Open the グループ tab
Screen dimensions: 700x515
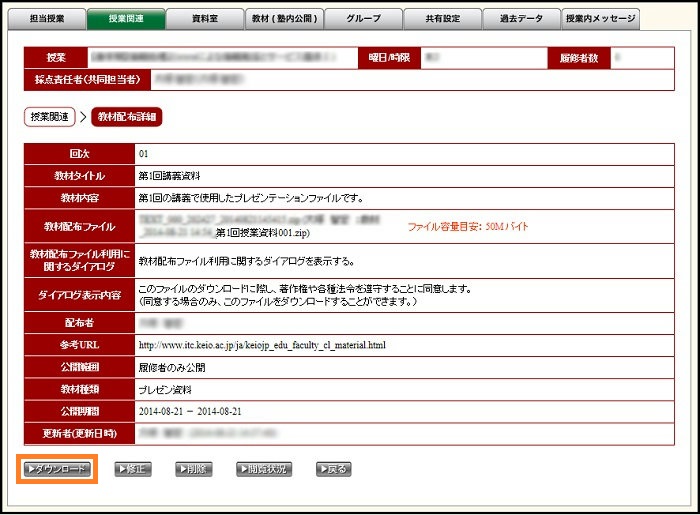coord(362,18)
